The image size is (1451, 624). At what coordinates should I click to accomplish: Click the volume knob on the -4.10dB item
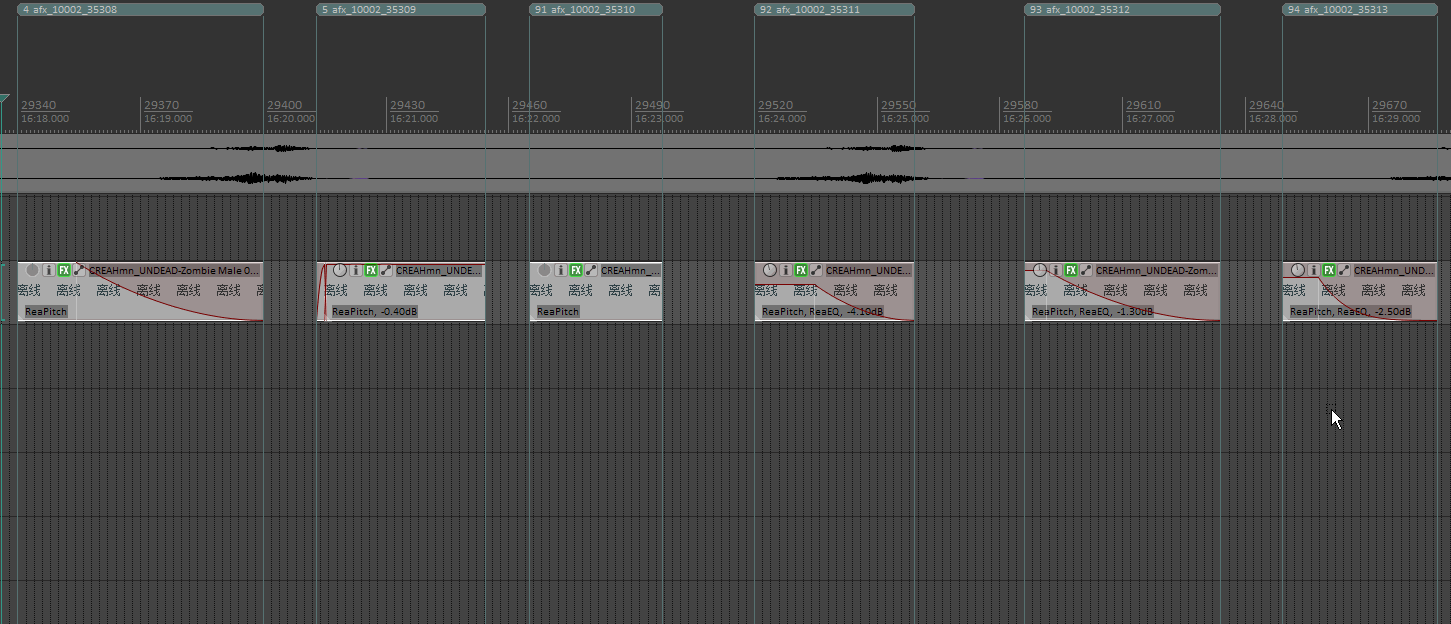[x=770, y=270]
